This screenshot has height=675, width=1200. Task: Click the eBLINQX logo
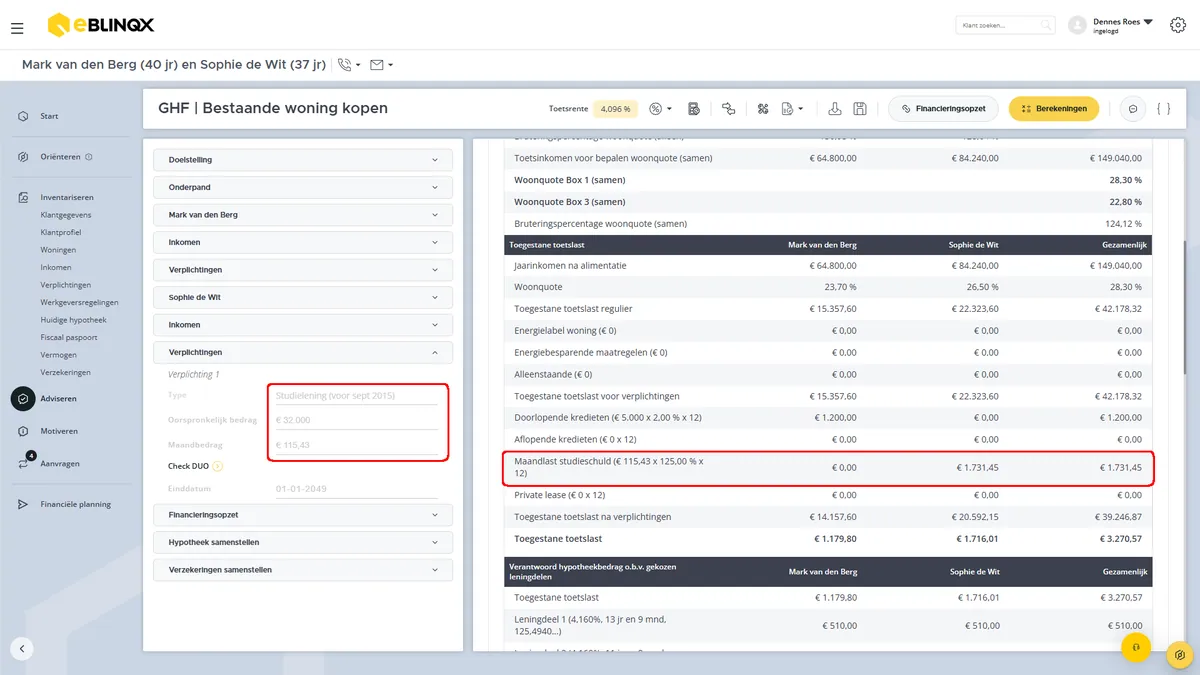coord(101,25)
